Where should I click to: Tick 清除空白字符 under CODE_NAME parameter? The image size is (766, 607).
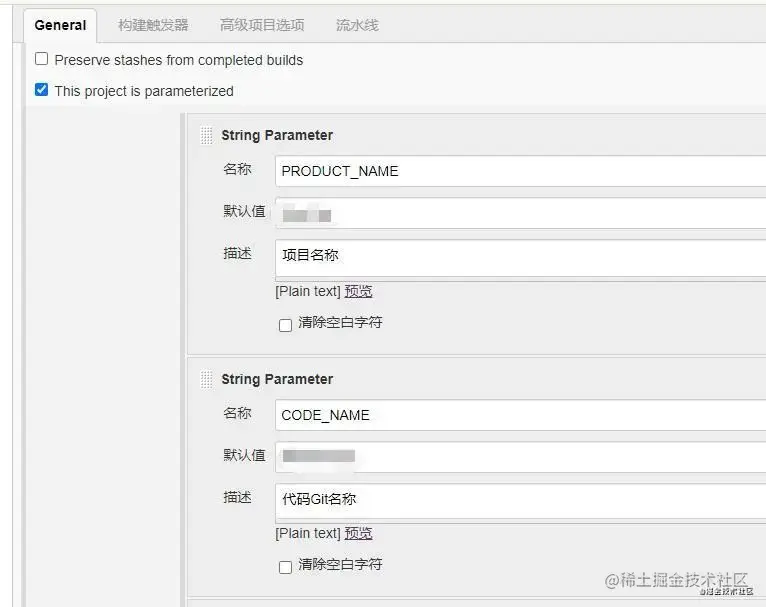pyautogui.click(x=285, y=567)
